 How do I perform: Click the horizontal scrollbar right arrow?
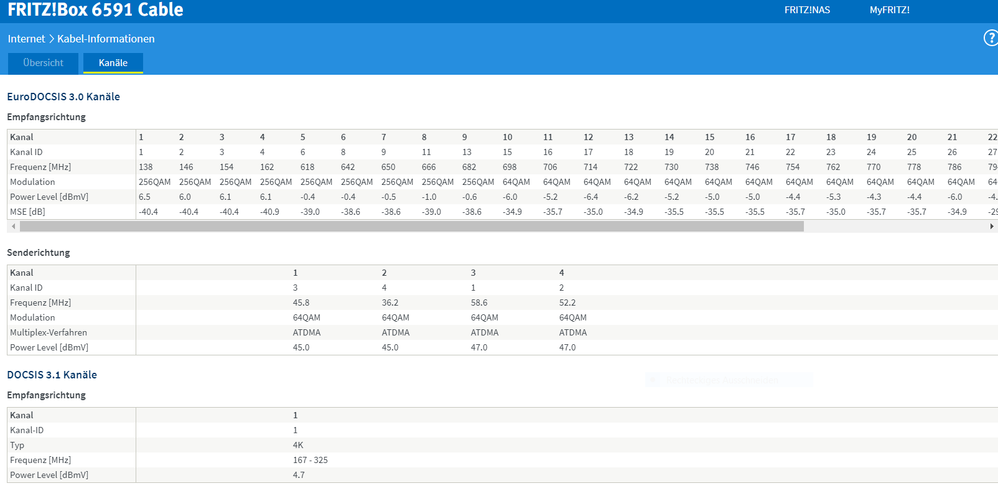(x=992, y=226)
